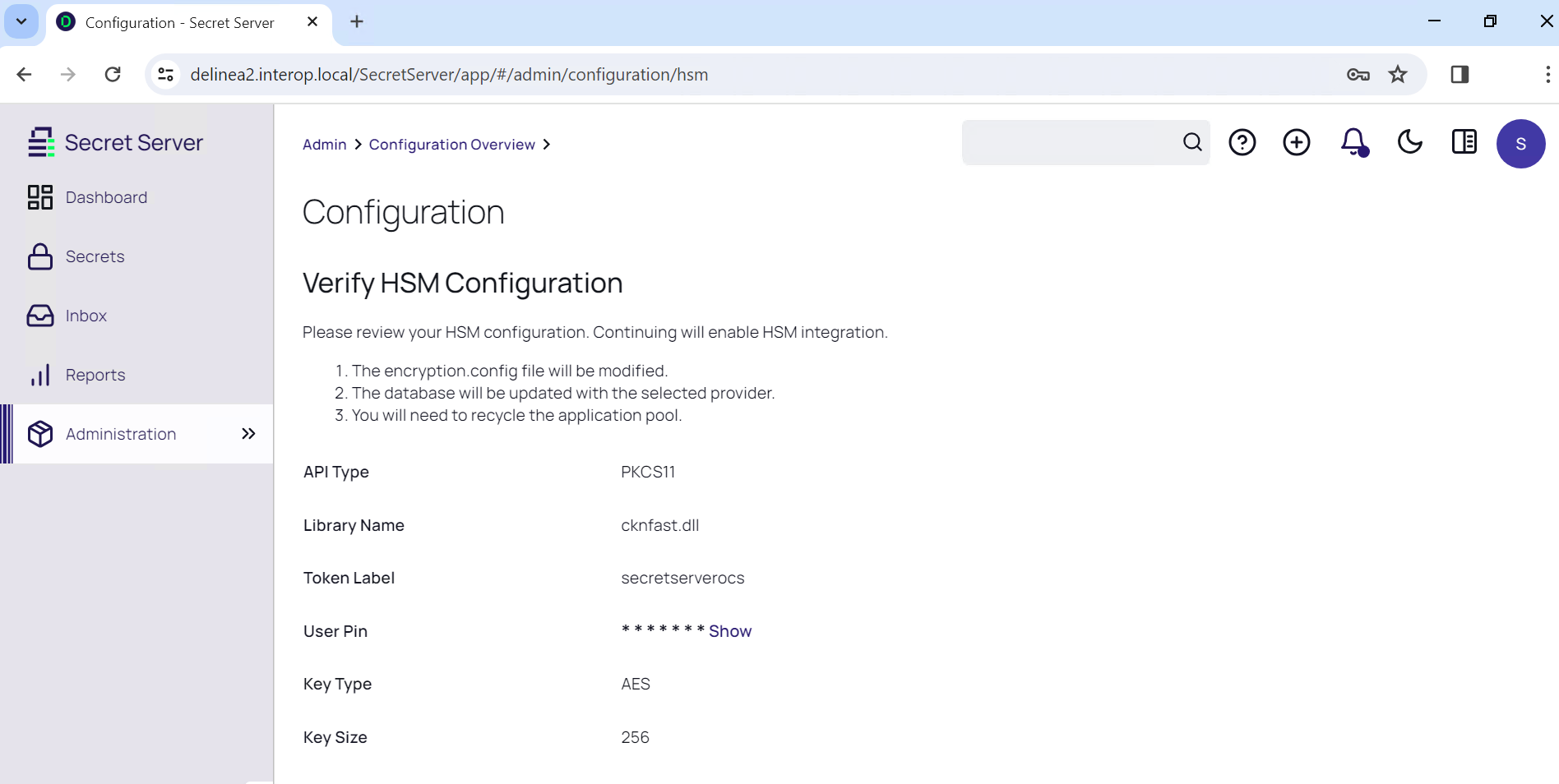This screenshot has height=784, width=1559.
Task: Expand the Administration submenu double chevron
Action: coord(248,434)
